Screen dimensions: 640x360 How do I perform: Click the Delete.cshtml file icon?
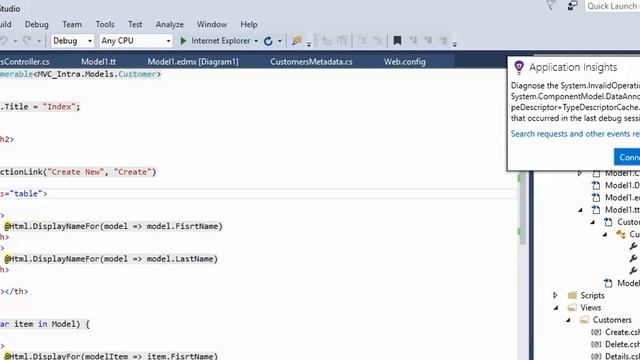(x=596, y=344)
